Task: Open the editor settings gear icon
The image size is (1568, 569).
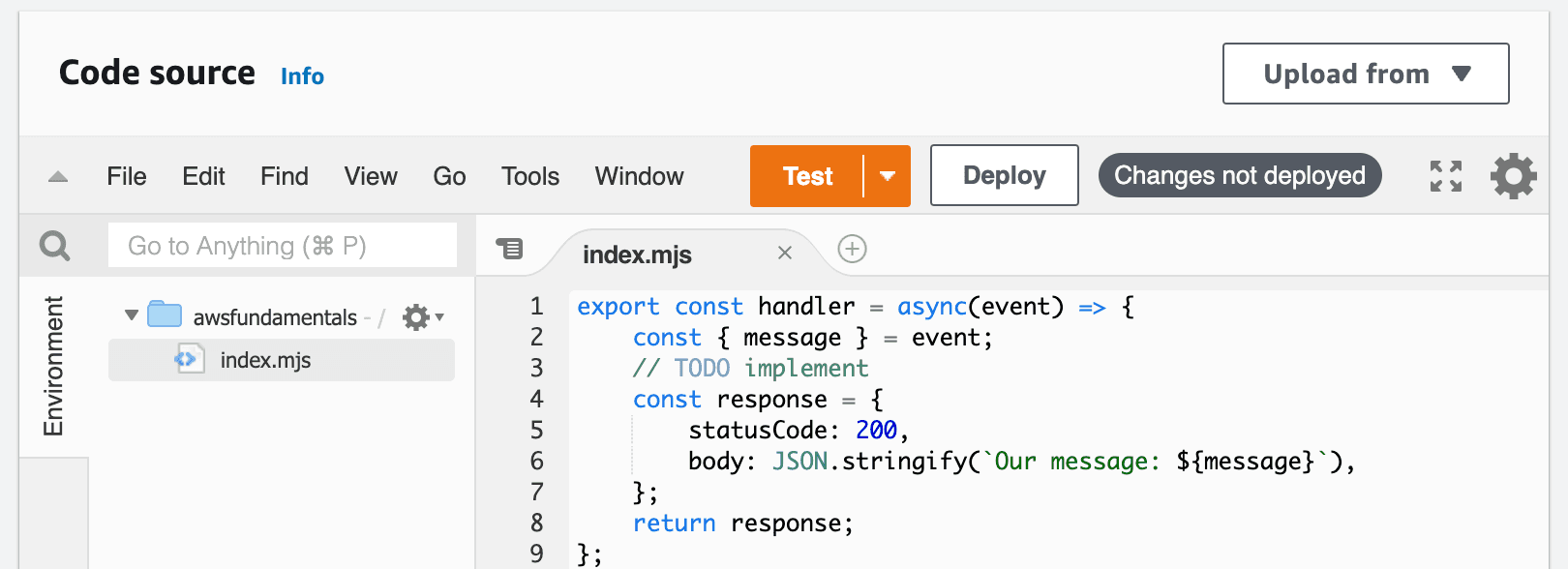Action: coord(1513,176)
